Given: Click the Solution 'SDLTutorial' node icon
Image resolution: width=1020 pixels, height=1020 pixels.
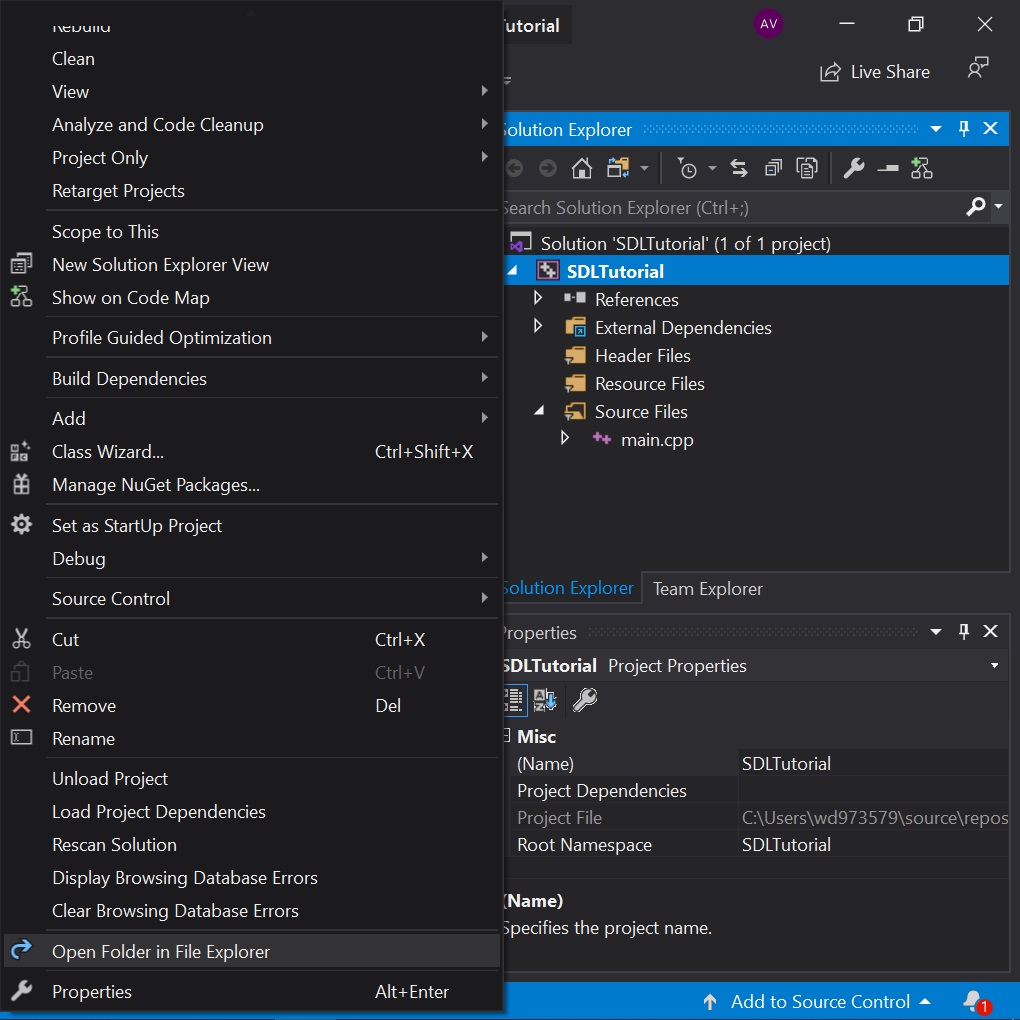Looking at the screenshot, I should (520, 243).
